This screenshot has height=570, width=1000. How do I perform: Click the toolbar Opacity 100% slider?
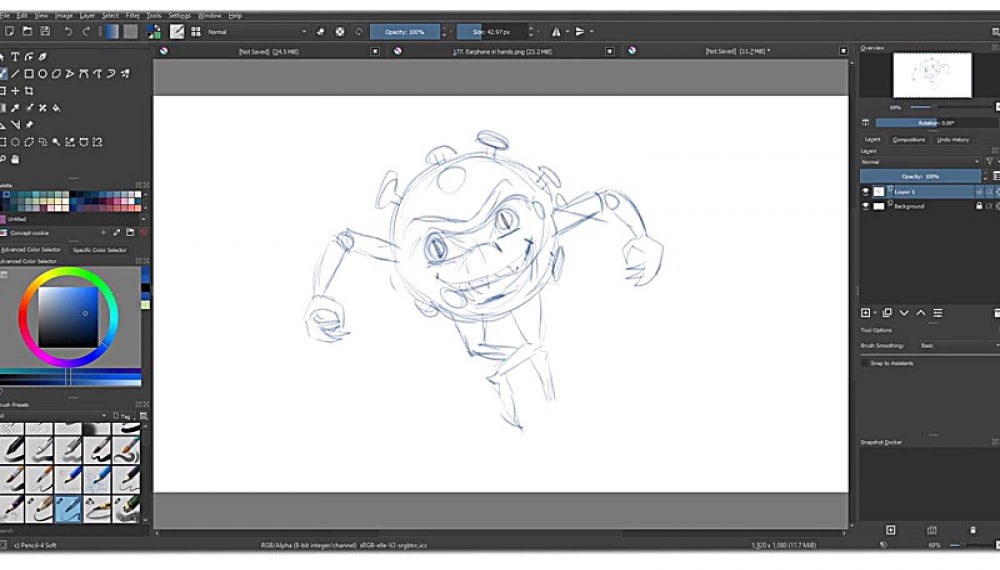click(x=404, y=32)
